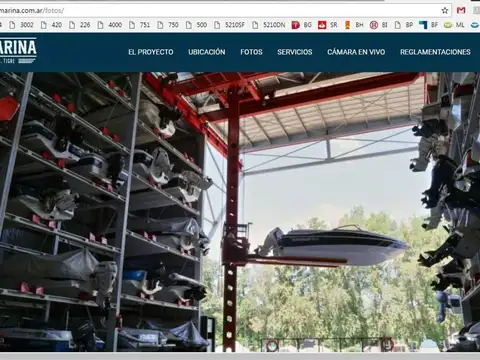Open the Gmail extension icon

click(x=461, y=10)
